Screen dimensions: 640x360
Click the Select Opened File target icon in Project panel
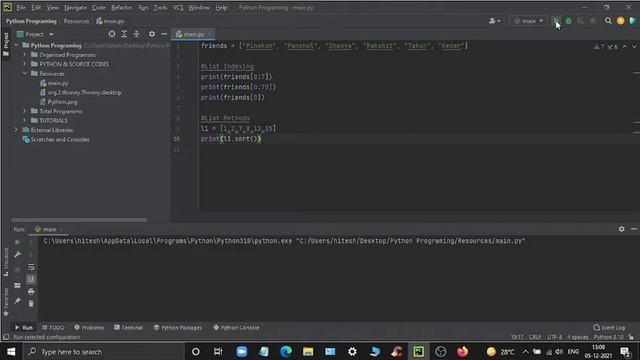(x=112, y=34)
